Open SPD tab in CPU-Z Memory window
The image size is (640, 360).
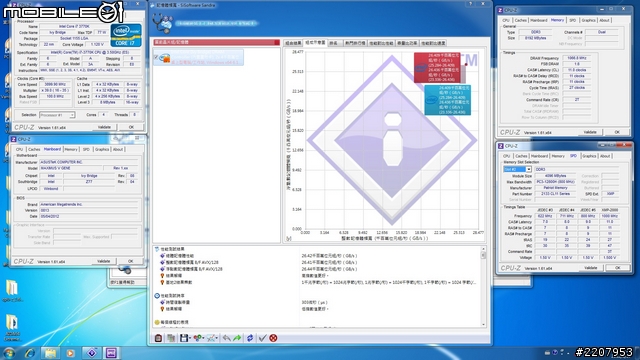573,20
